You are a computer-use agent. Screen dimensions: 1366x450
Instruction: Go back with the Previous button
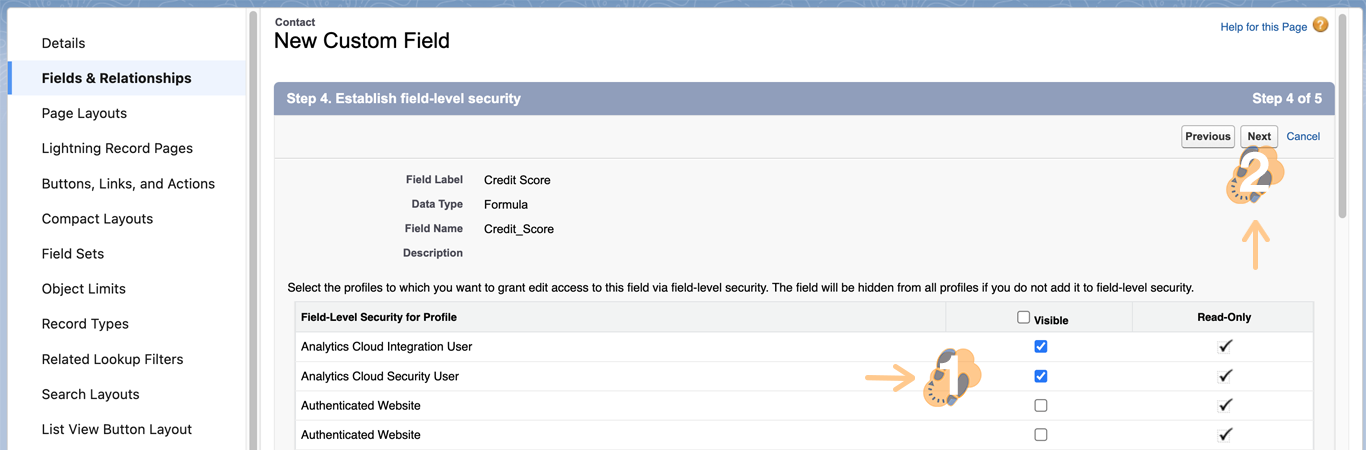tap(1207, 136)
